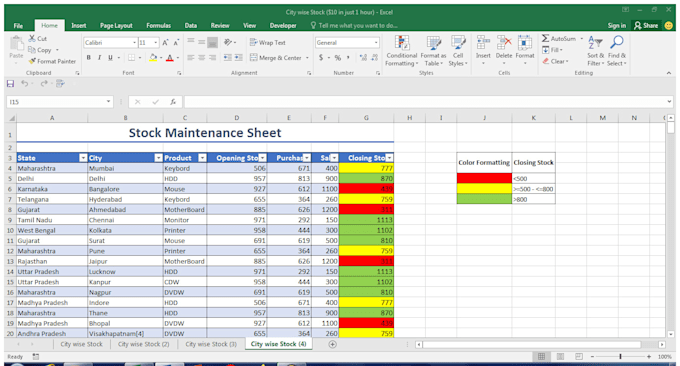Open the Borders button
The image size is (680, 366).
tap(132, 57)
